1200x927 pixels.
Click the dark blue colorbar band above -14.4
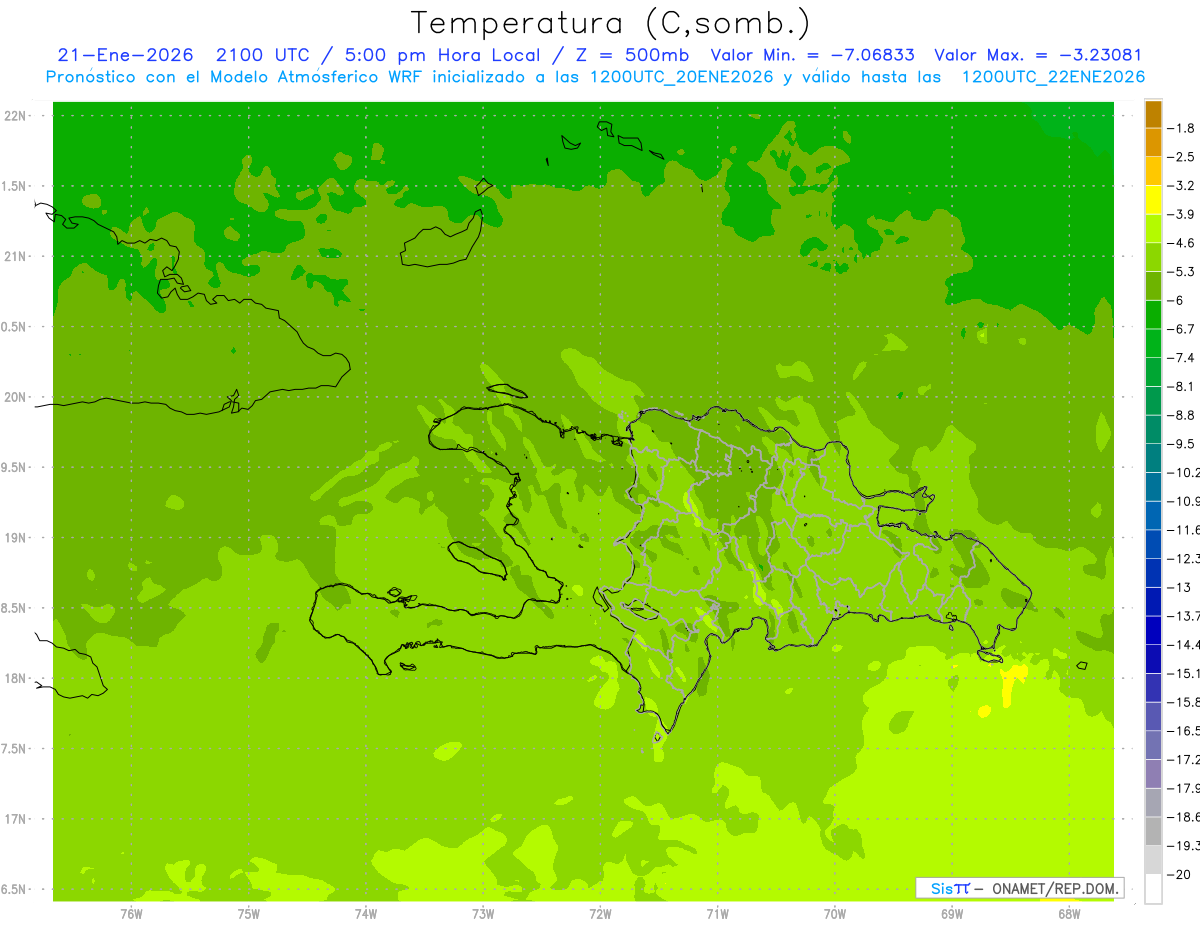[x=1153, y=630]
